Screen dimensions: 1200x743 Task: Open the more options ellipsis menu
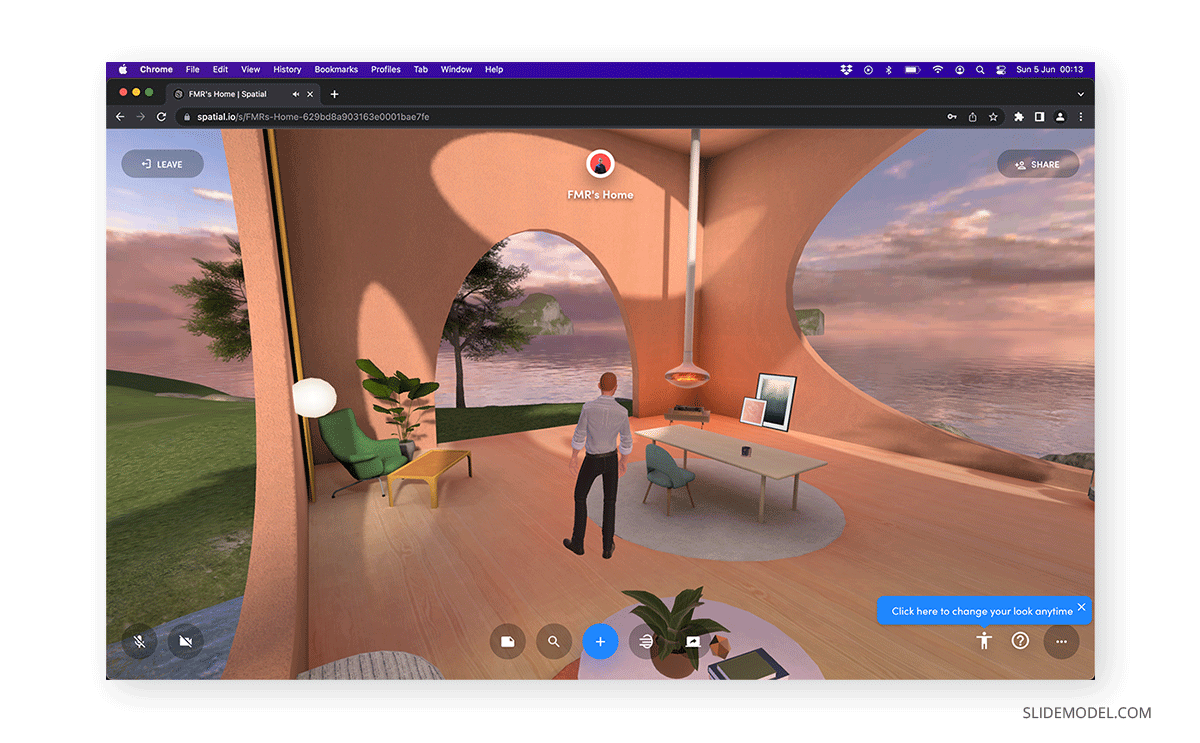tap(1061, 641)
